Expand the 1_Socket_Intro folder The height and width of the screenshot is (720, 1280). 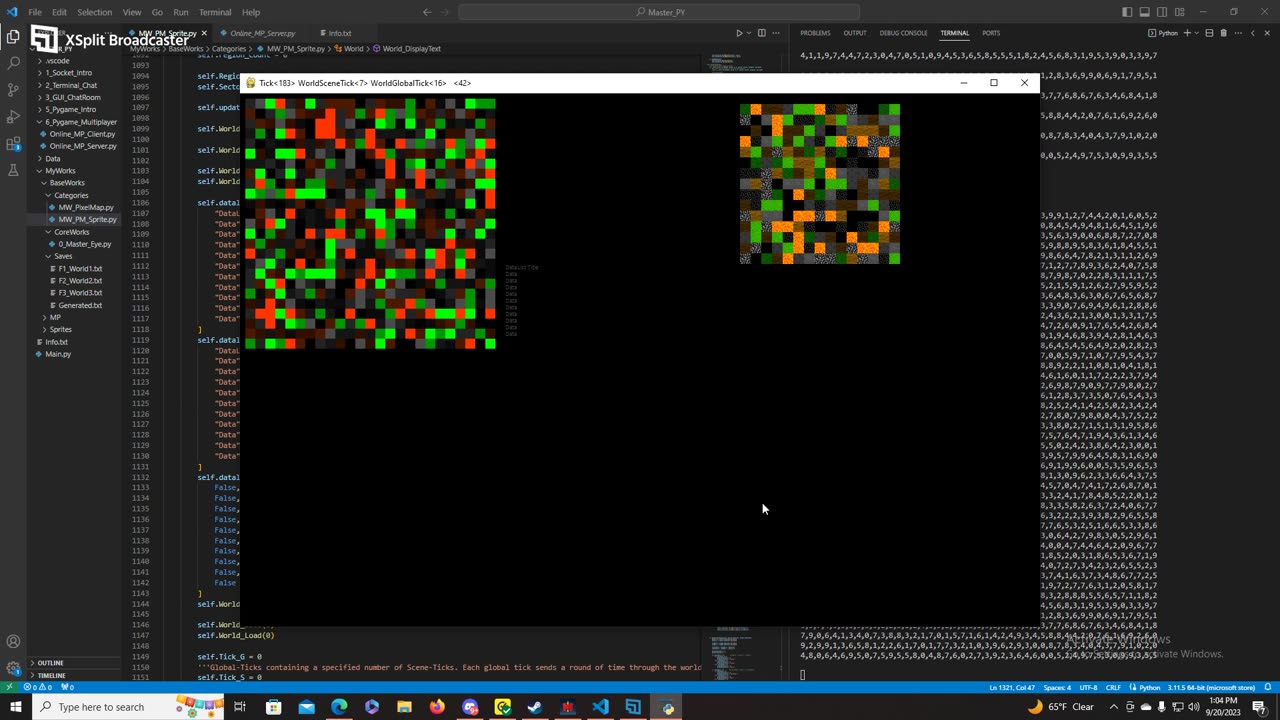[70, 73]
